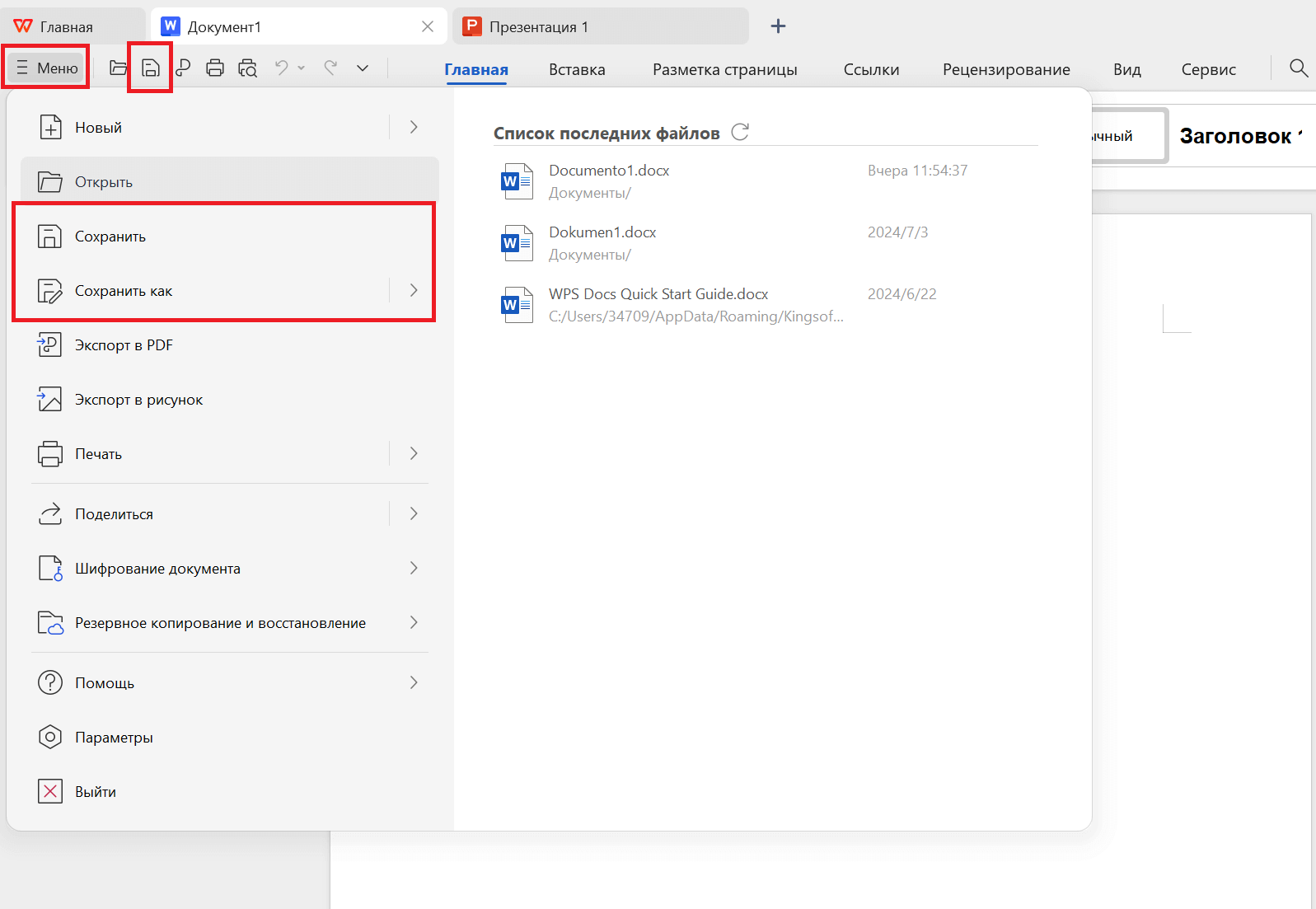Viewport: 1316px width, 909px height.
Task: Switch to the Вставка ribbon tab
Action: tap(577, 70)
